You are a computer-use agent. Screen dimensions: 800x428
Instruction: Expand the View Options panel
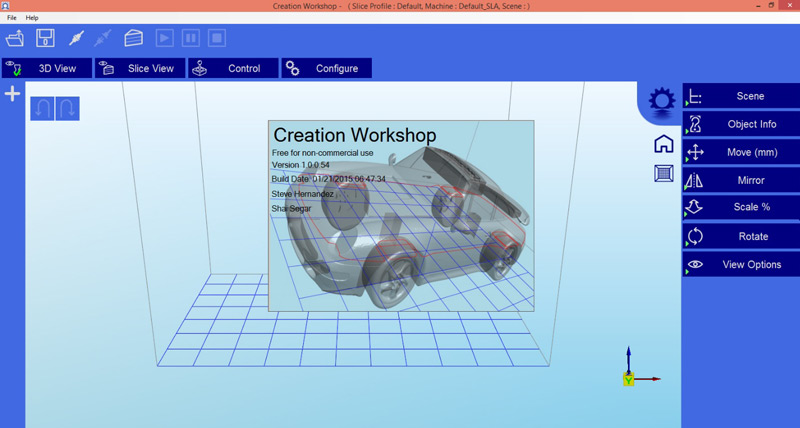pyautogui.click(x=741, y=264)
